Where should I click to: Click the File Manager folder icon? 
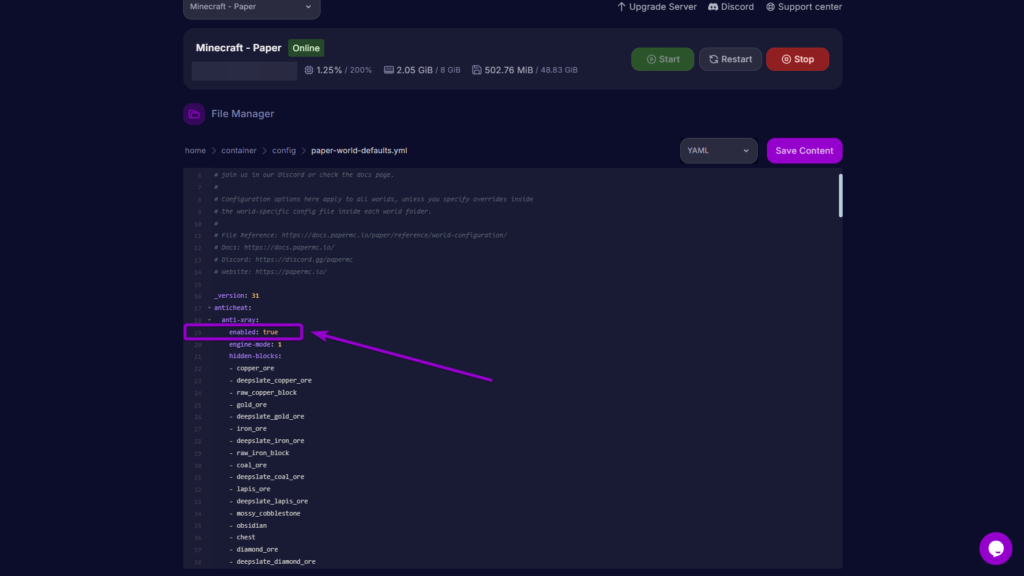194,114
